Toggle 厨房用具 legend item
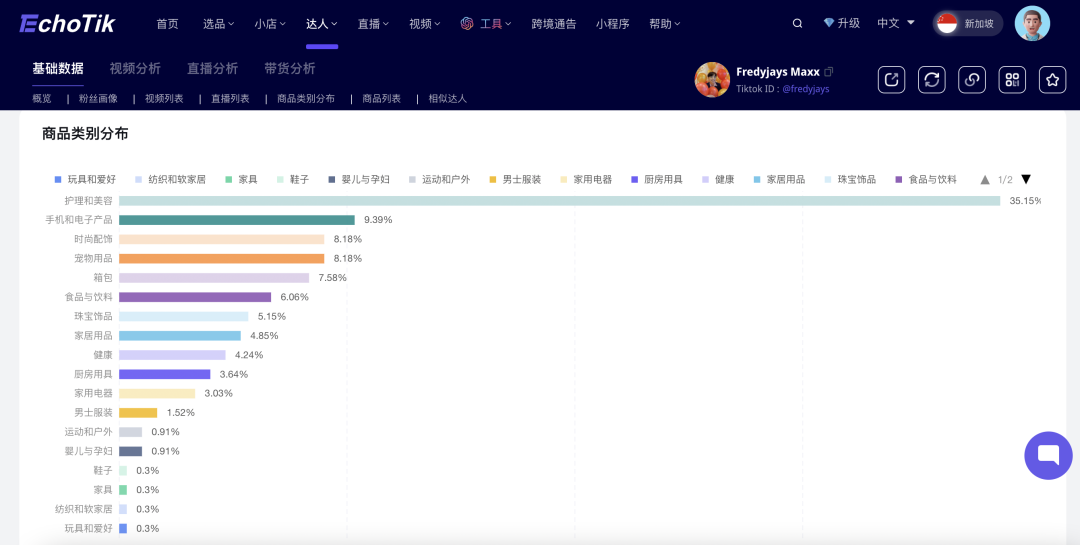Image resolution: width=1080 pixels, height=545 pixels. (x=657, y=180)
